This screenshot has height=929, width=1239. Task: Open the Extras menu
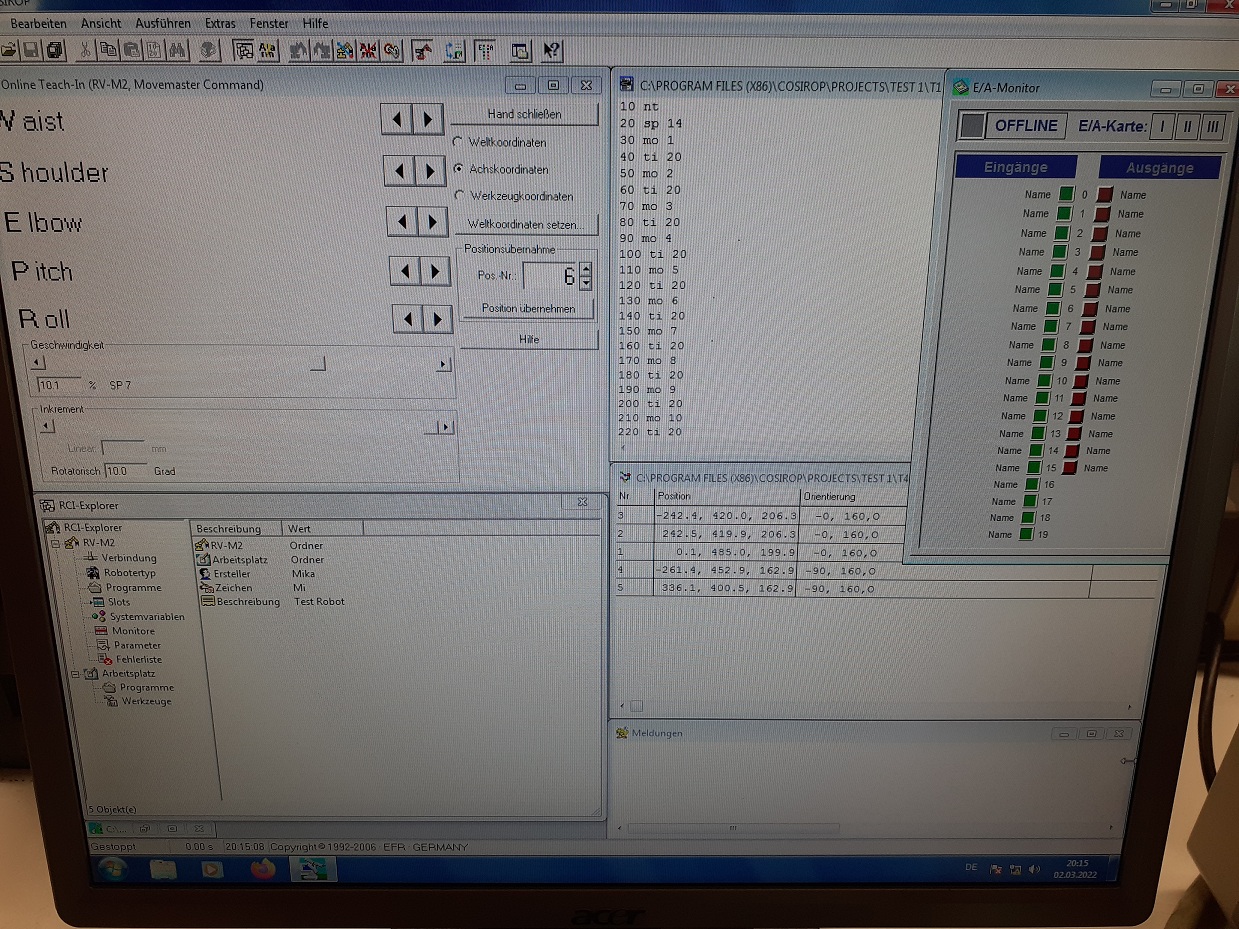pyautogui.click(x=220, y=23)
